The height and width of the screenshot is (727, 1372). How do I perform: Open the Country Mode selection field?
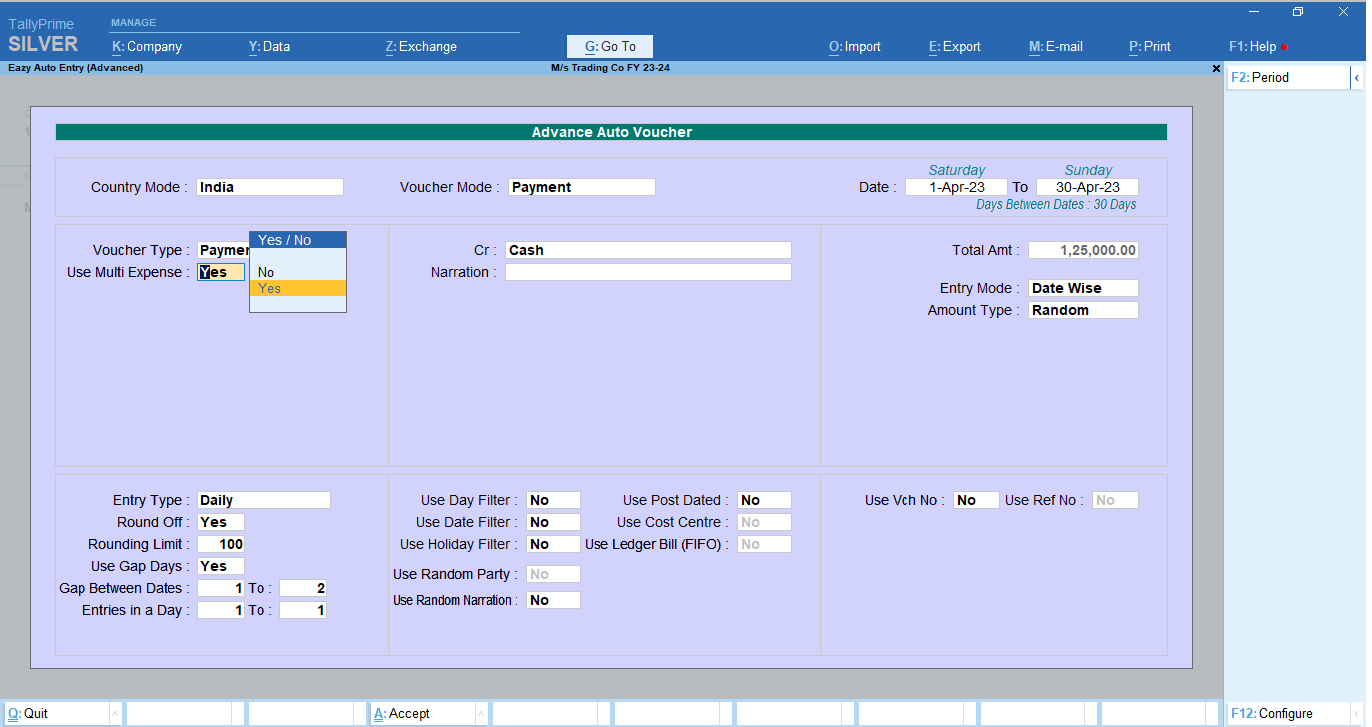coord(270,187)
